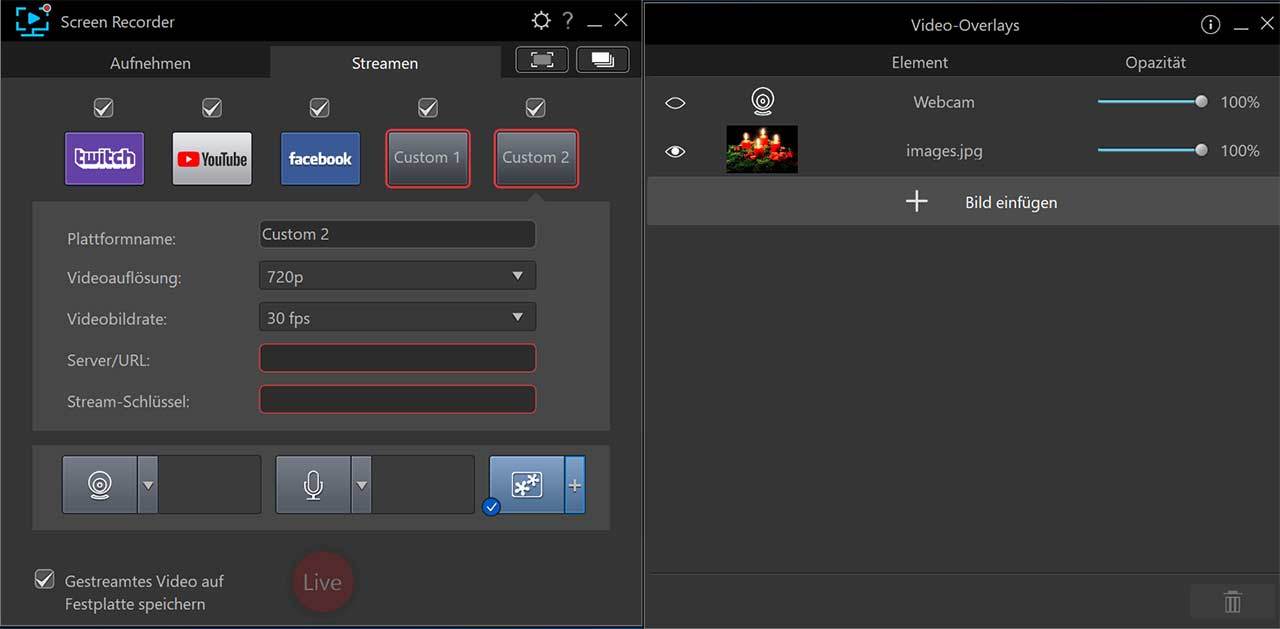
Task: Delete overlay with trash icon
Action: point(1232,601)
